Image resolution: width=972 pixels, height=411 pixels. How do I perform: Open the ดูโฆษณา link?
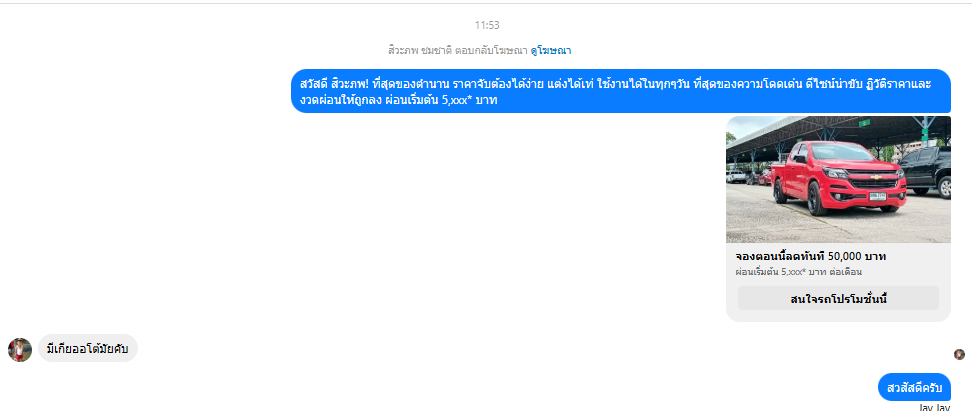pyautogui.click(x=550, y=50)
